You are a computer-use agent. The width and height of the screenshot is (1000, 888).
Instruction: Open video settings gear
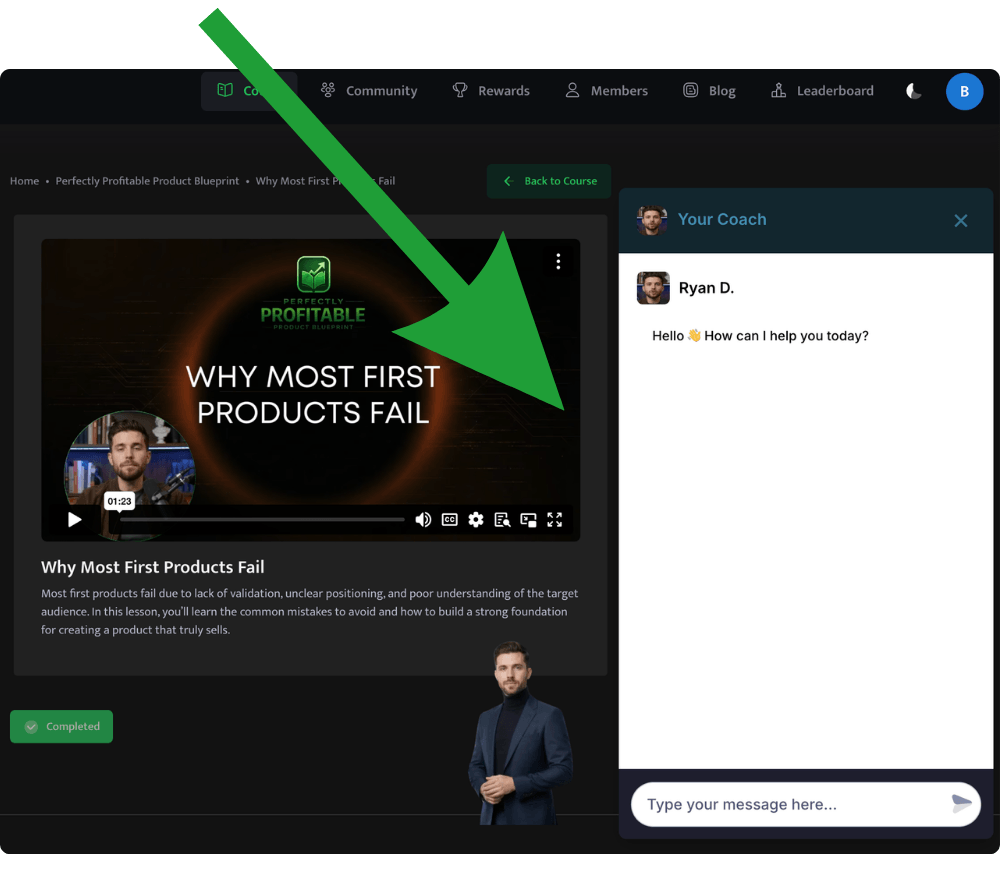click(476, 520)
